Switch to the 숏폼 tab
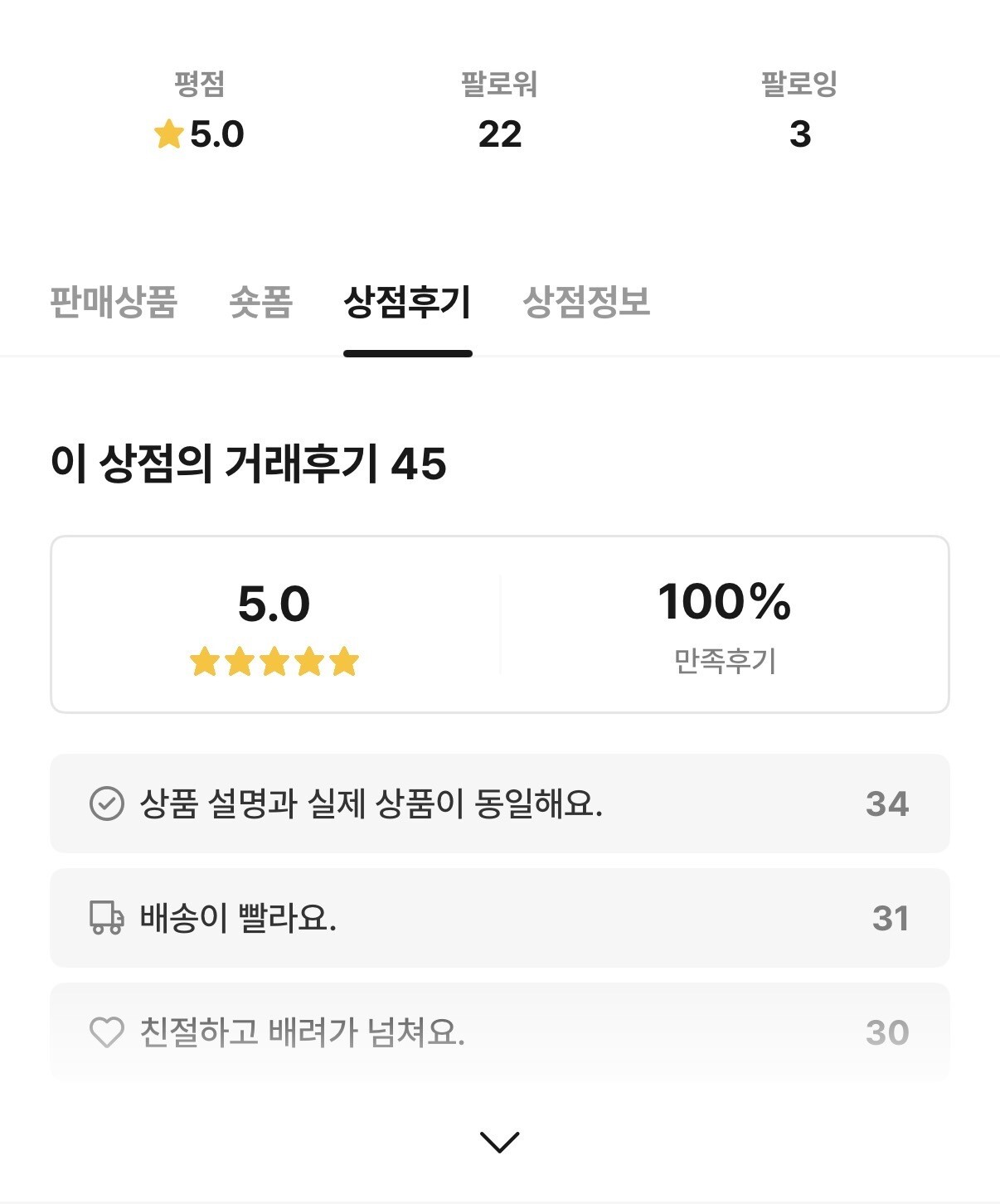This screenshot has width=1000, height=1204. (x=260, y=302)
